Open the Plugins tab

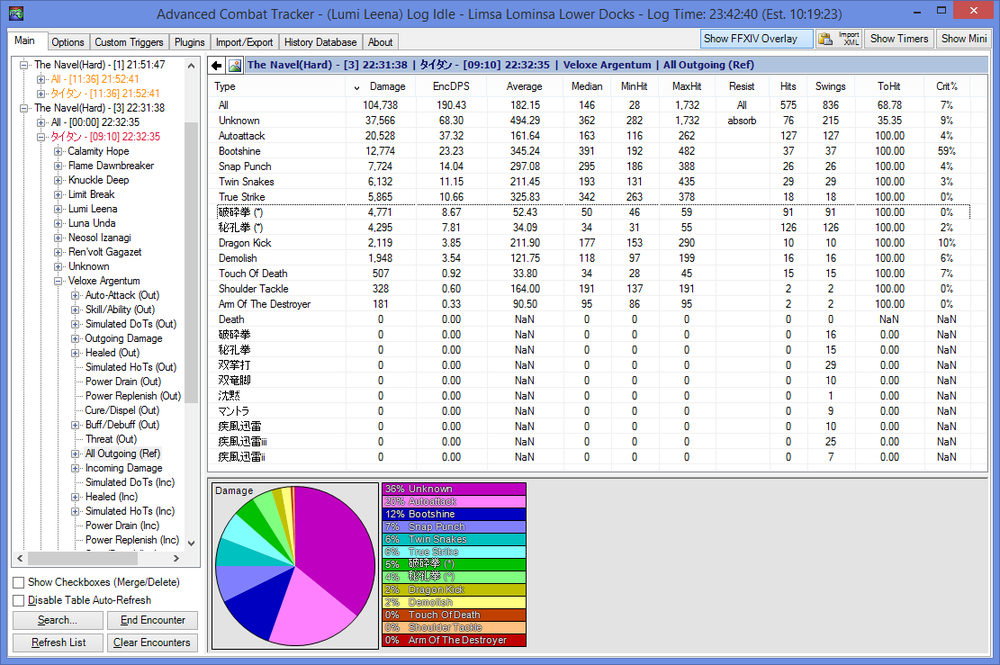tap(189, 42)
